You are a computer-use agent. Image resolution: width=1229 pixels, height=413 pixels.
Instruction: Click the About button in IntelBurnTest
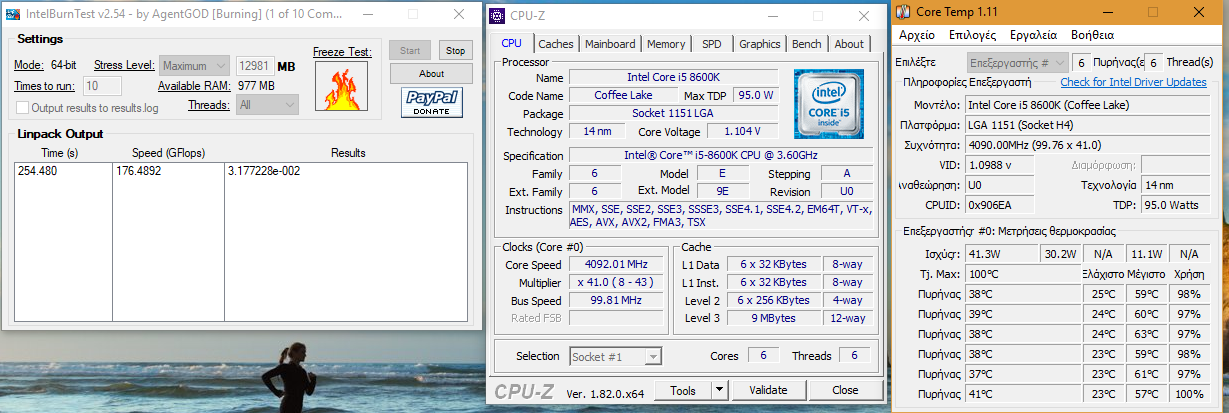[x=431, y=74]
